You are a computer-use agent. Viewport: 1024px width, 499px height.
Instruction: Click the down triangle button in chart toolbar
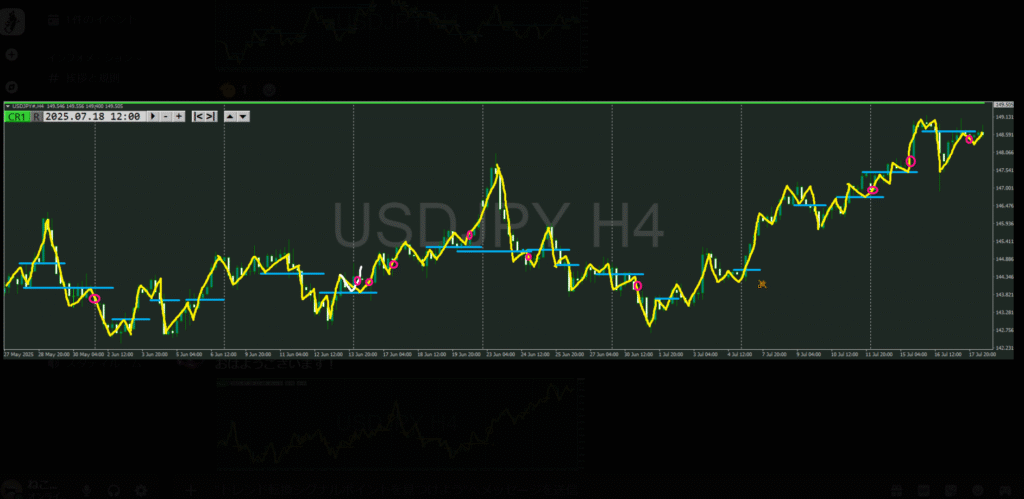click(x=243, y=116)
